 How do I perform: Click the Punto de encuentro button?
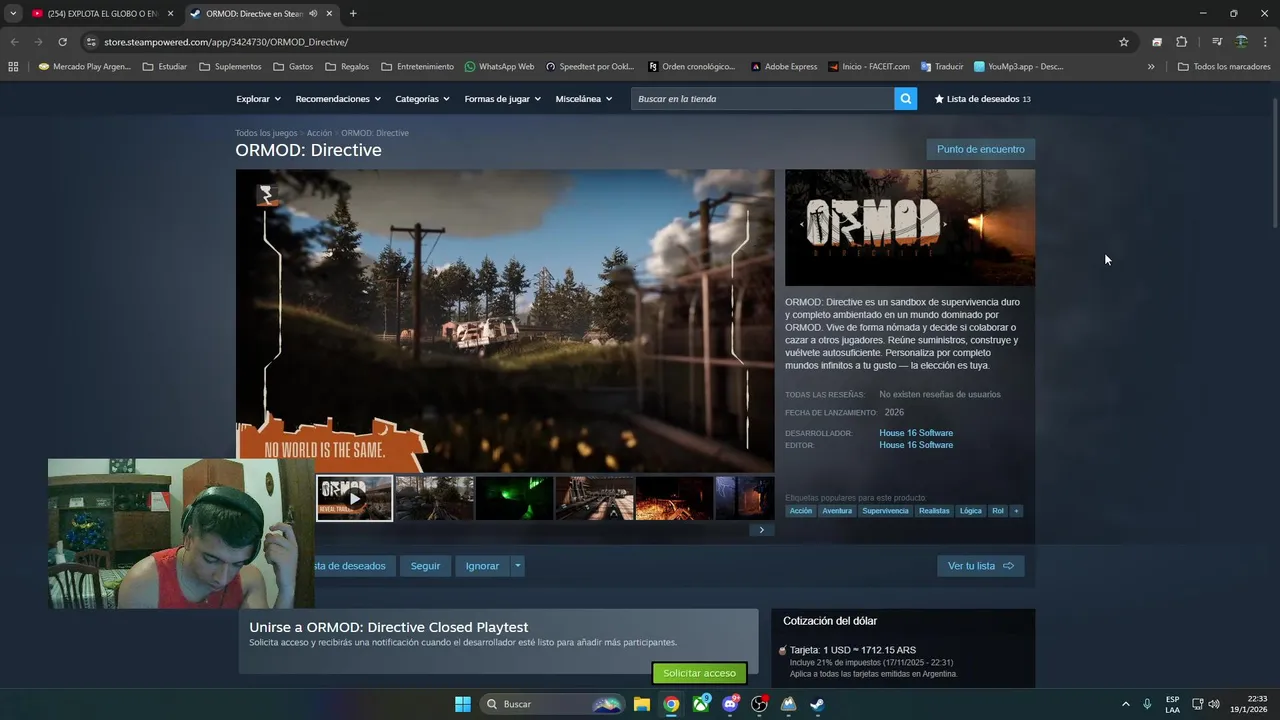pos(981,149)
